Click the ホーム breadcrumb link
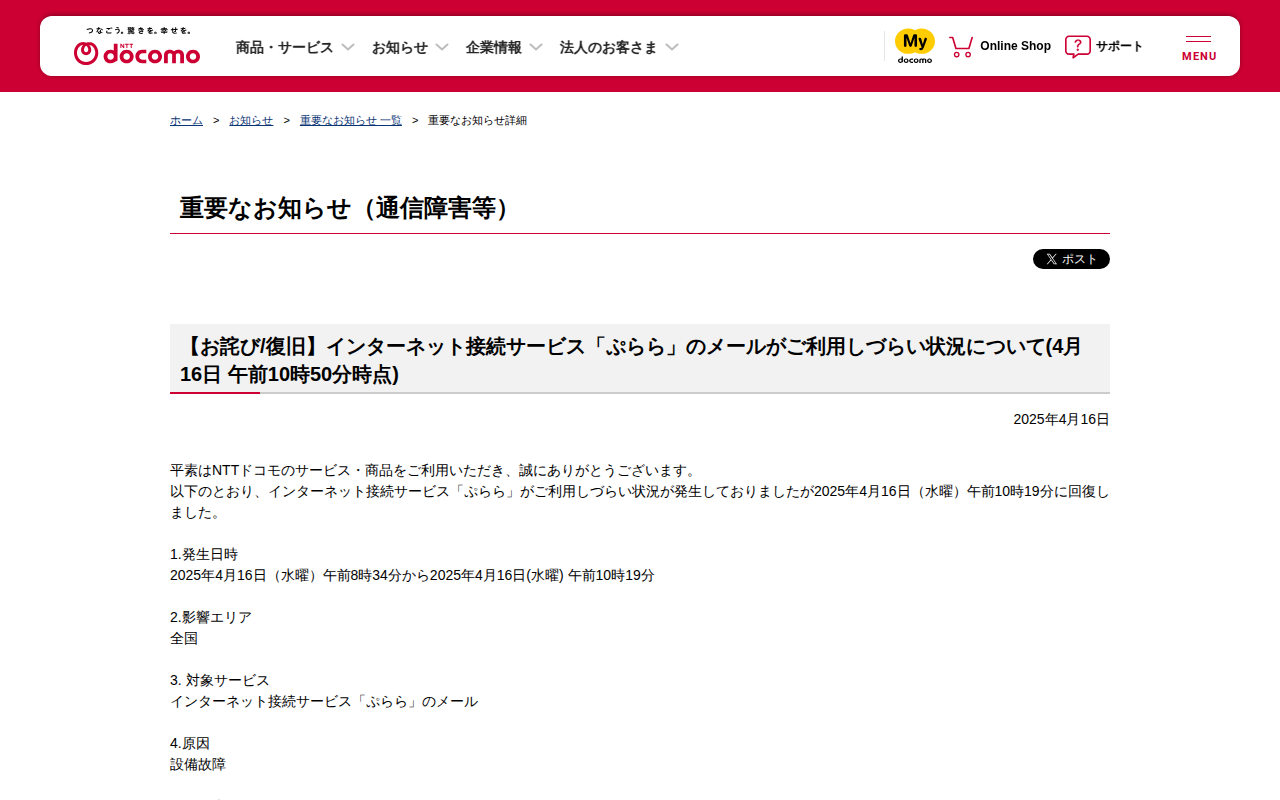Viewport: 1280px width, 800px height. coord(186,120)
